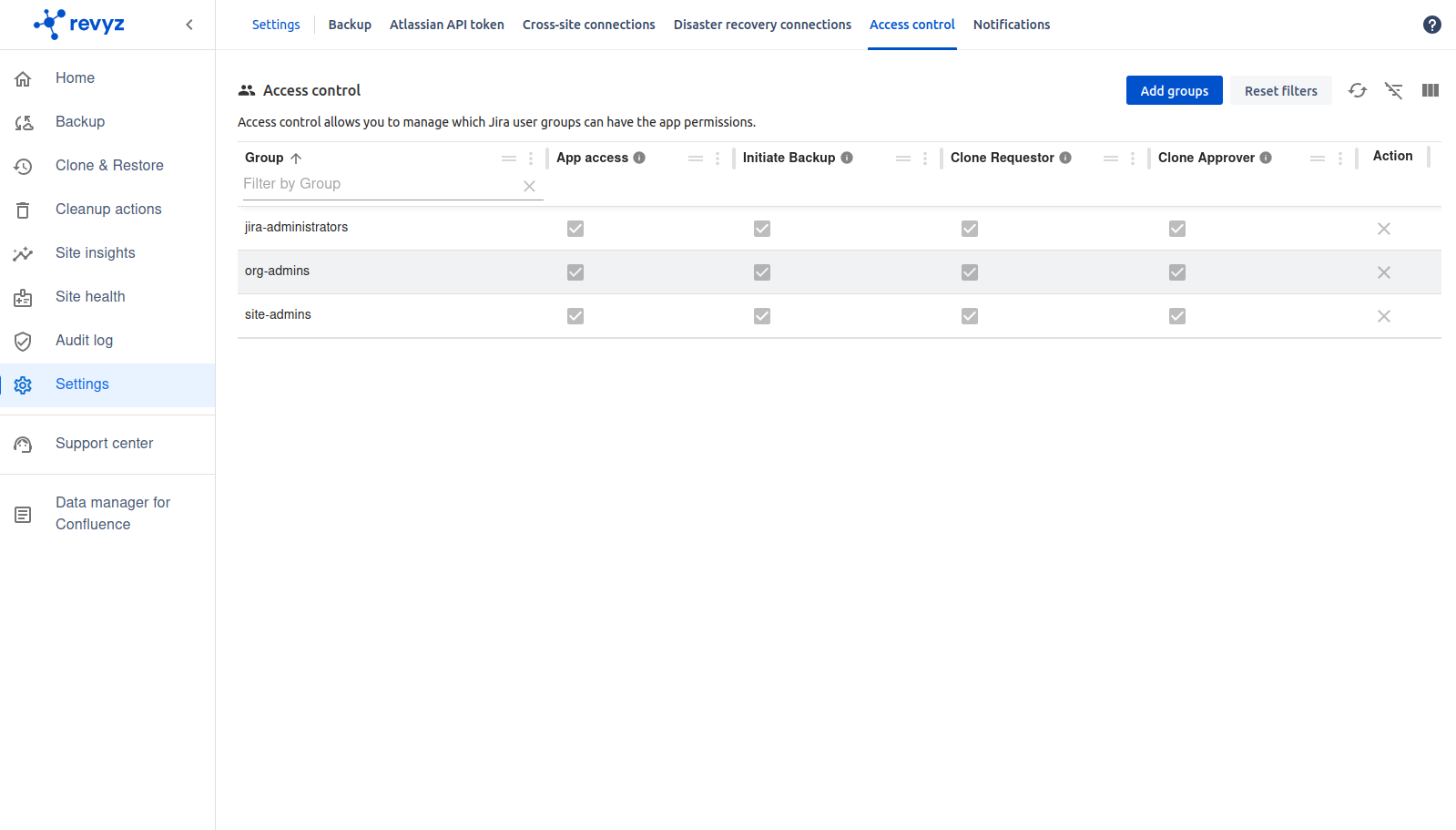Screen dimensions: 1456x830
Task: Collapse the sidebar with the chevron arrow
Action: pyautogui.click(x=189, y=25)
